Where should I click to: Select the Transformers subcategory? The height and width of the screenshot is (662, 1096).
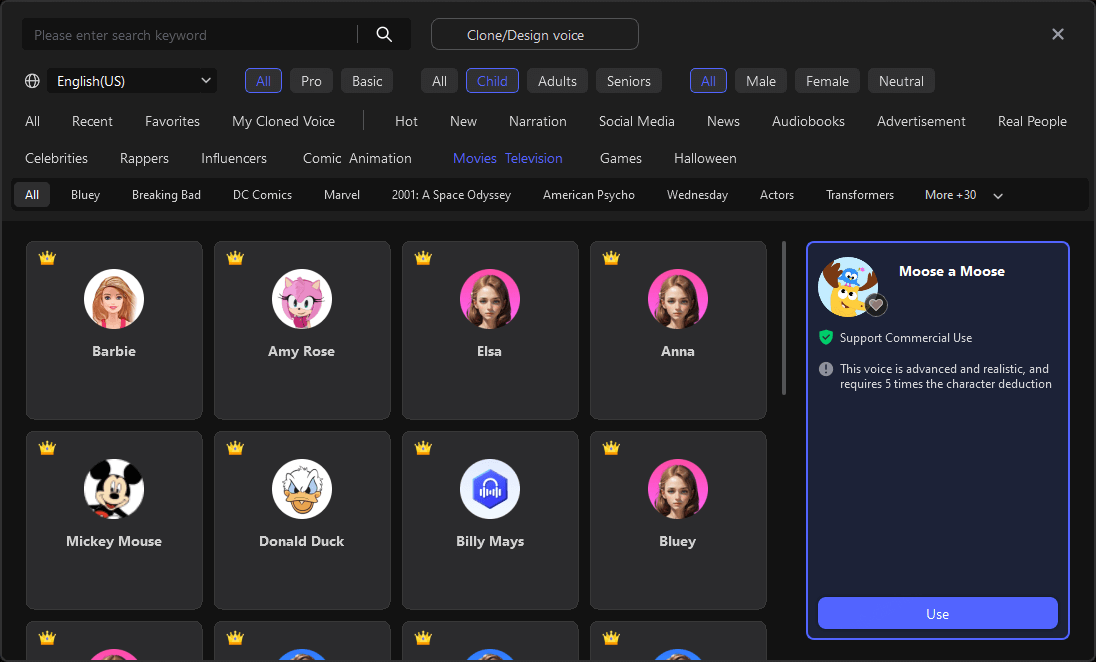[x=860, y=195]
